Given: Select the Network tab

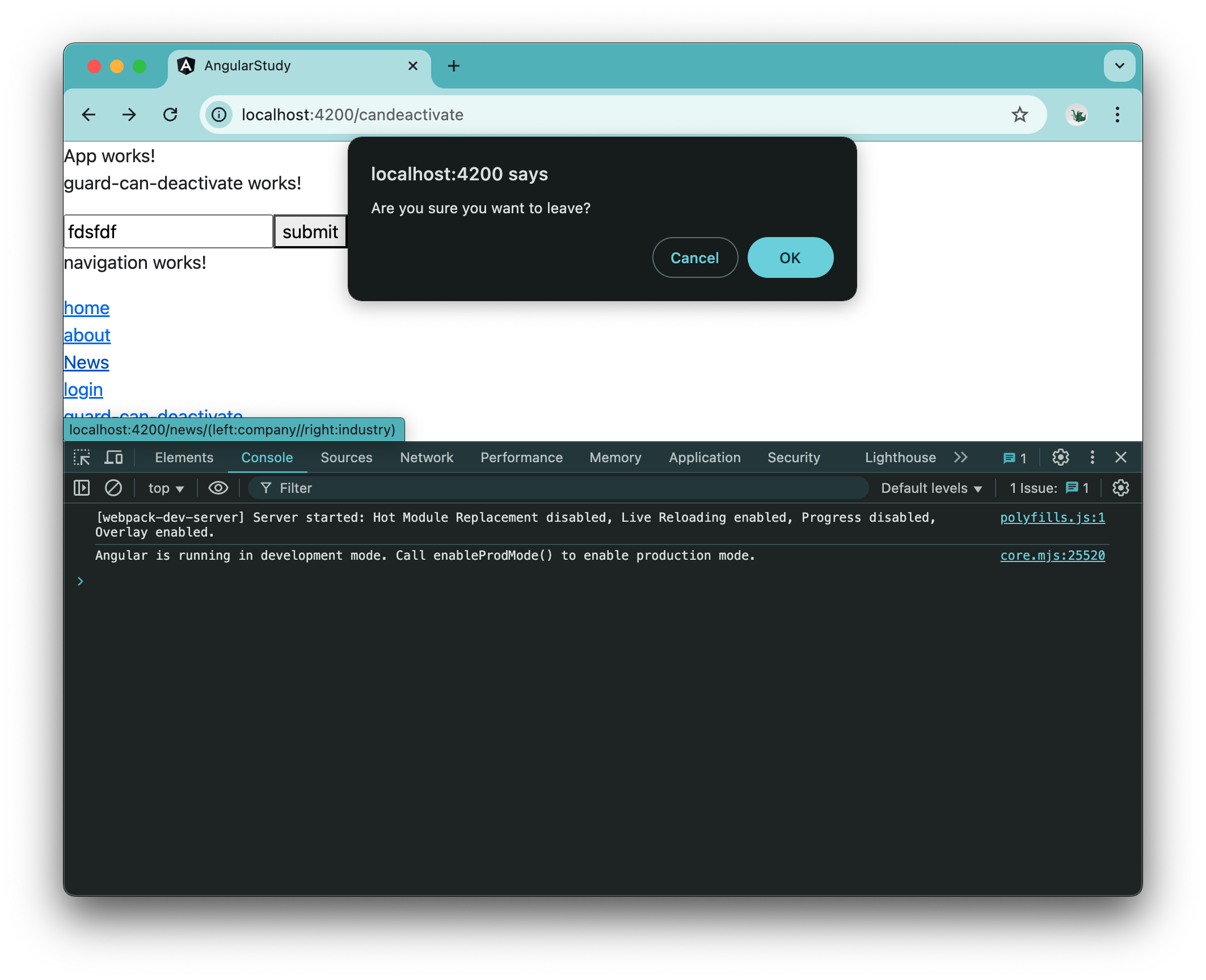Looking at the screenshot, I should coord(426,458).
